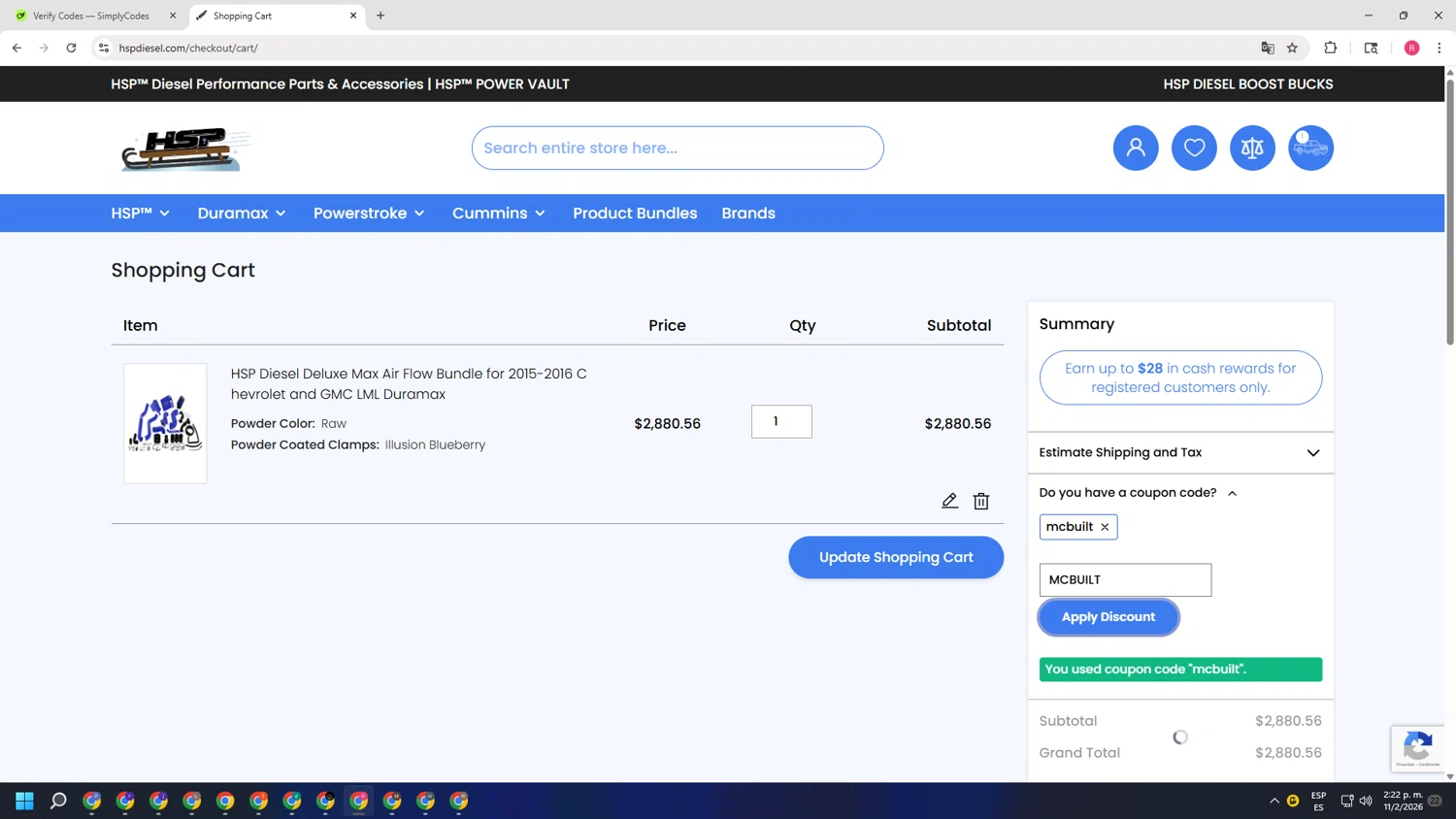Remove cart item with trash icon
This screenshot has height=819, width=1456.
(x=981, y=501)
